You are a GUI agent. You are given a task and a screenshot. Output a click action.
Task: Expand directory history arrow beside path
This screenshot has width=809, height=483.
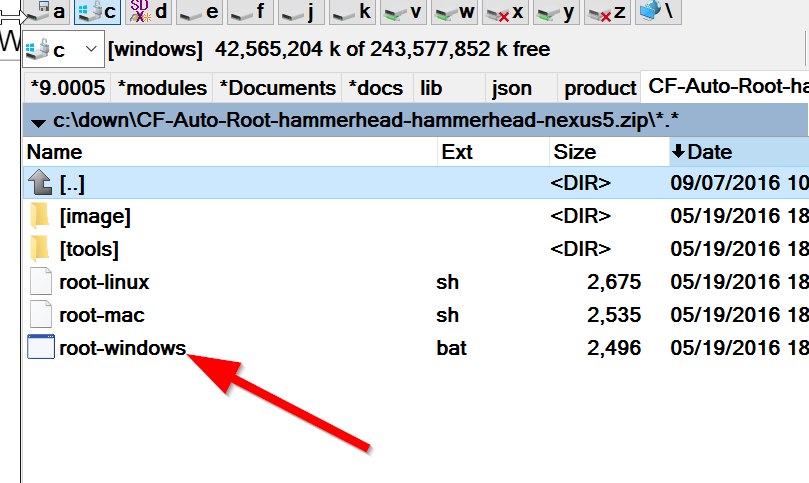(x=38, y=122)
